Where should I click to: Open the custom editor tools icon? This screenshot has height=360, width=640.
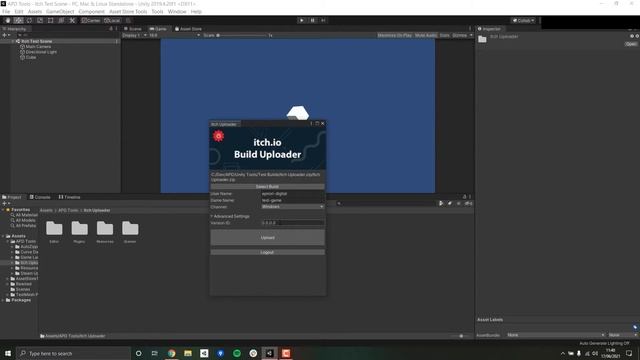(x=72, y=20)
